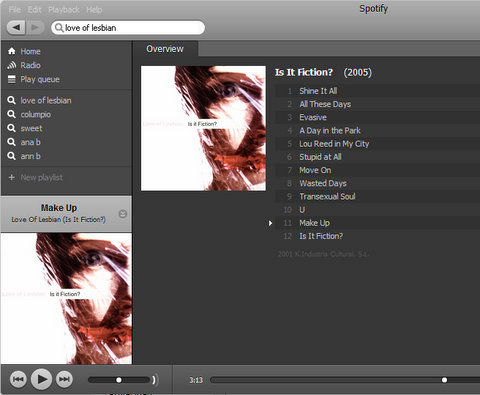
Task: Click the 'Is It Fiction?' album title heading
Action: click(x=304, y=72)
